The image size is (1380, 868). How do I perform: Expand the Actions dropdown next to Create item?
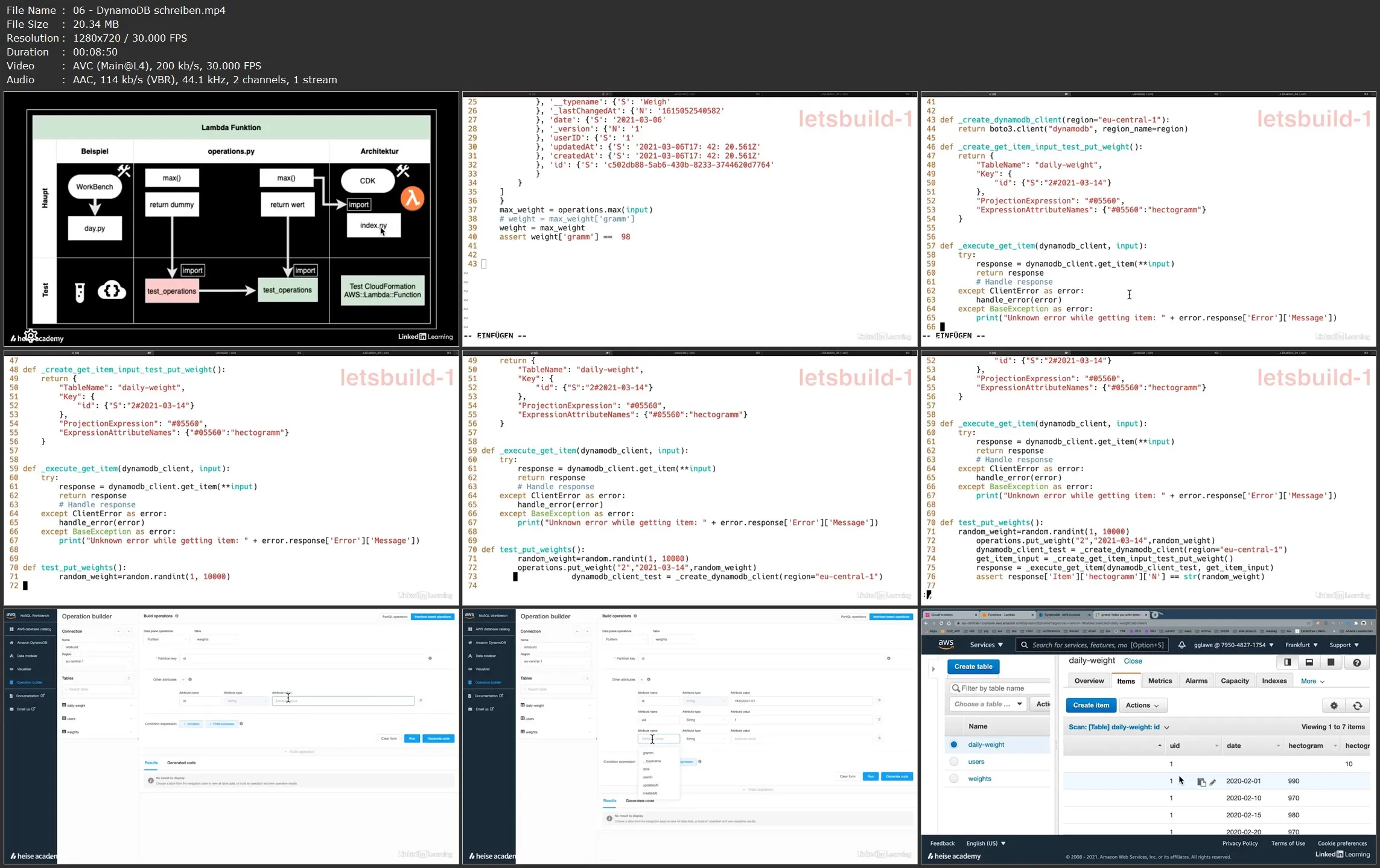pyautogui.click(x=1142, y=705)
